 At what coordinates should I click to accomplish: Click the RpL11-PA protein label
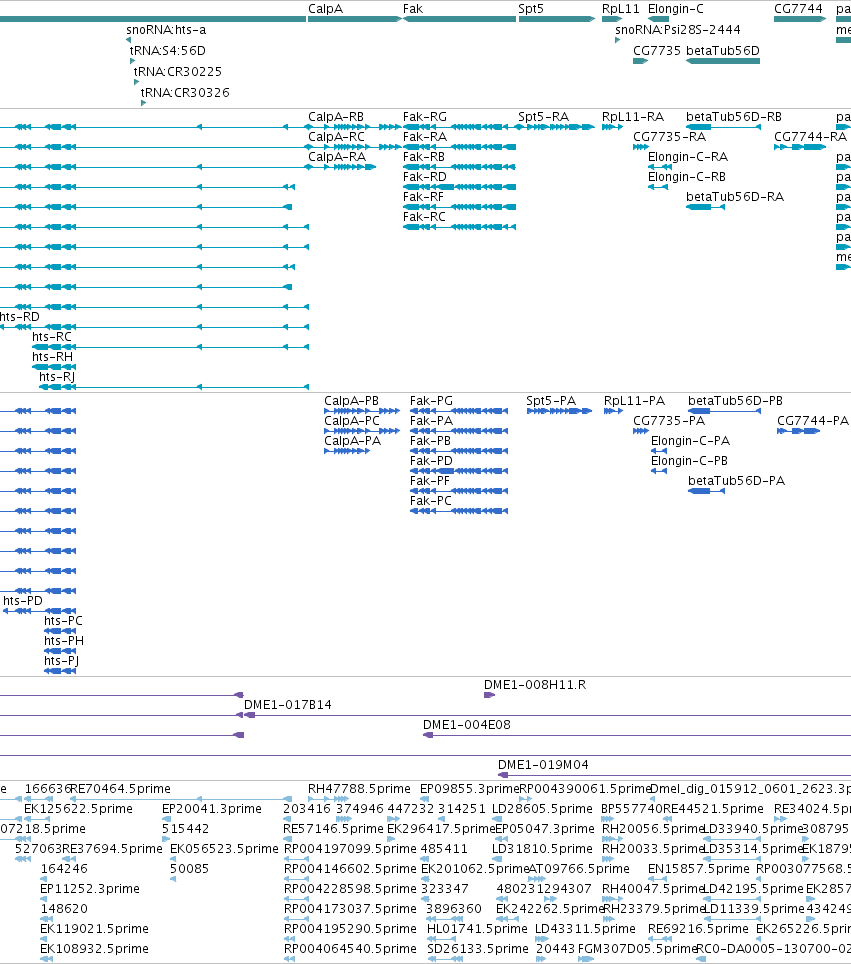[634, 401]
